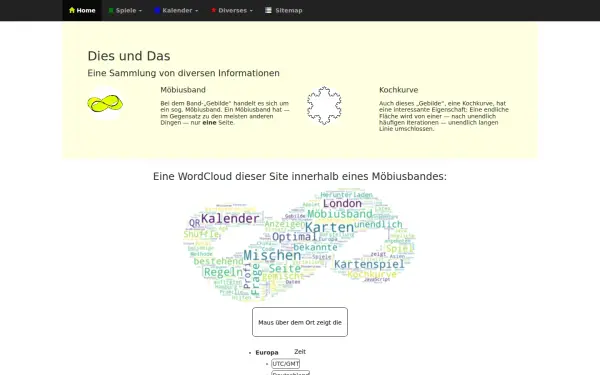Viewport: 600px width, 375px height.
Task: Click the word Kalender in the cloud
Action: click(x=230, y=218)
